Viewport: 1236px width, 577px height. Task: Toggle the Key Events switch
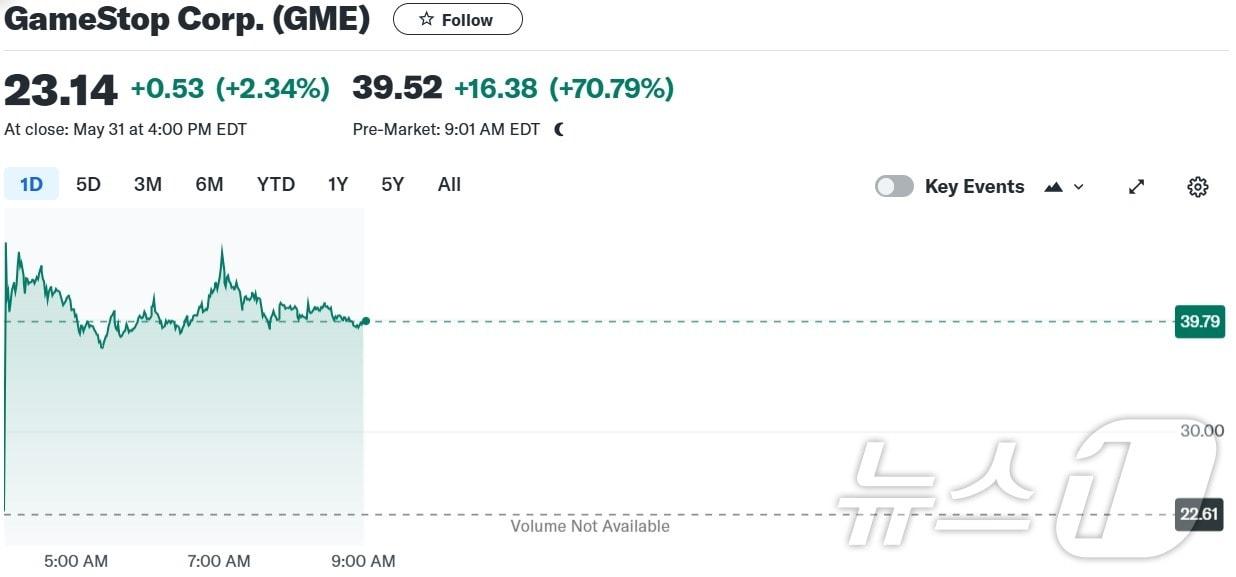pos(894,187)
